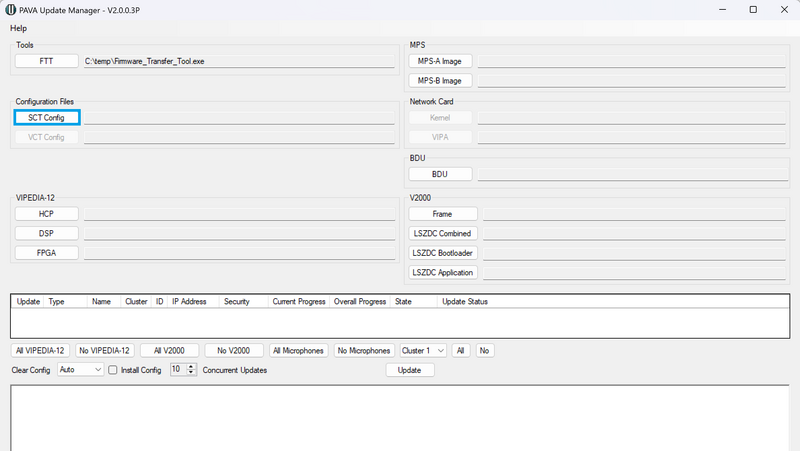Click the HCP path field
Viewport: 800px width, 451px height.
239,214
